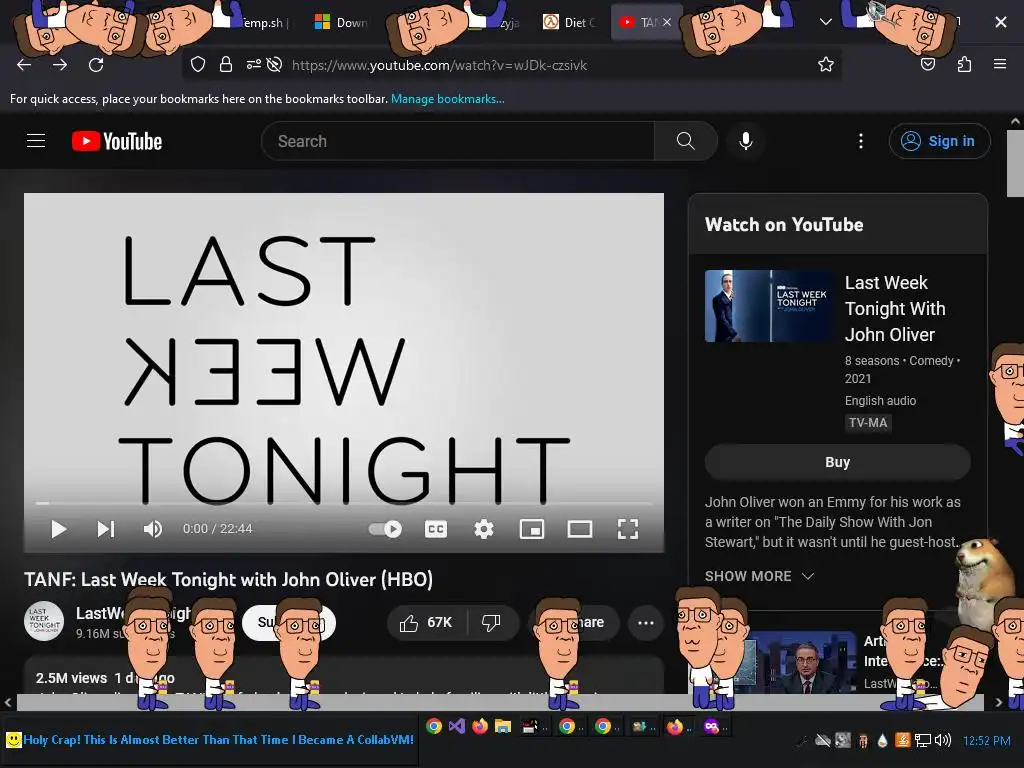Click the Java tray icon
The image size is (1024, 768).
[903, 740]
